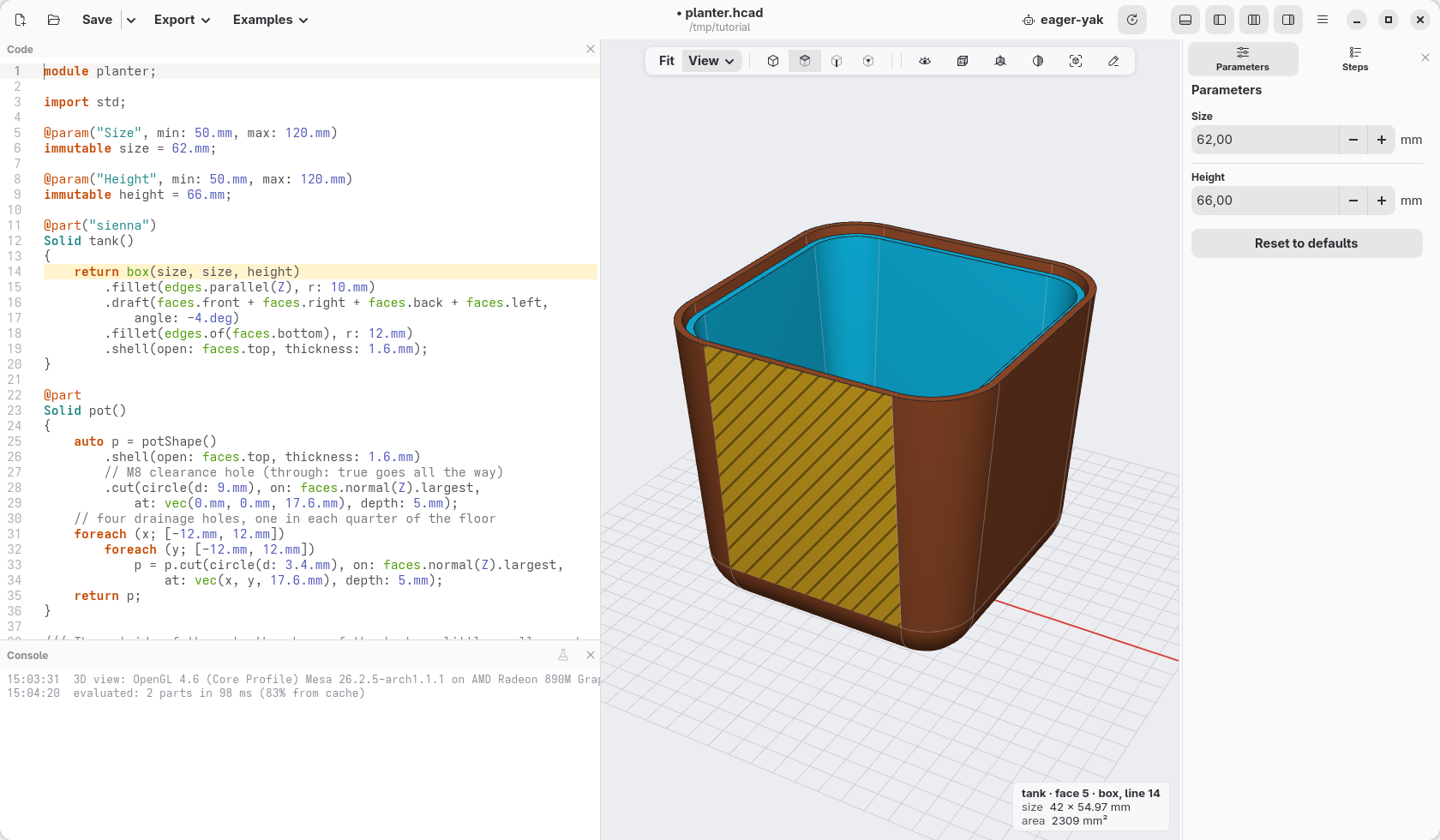
Task: Increase Size with the plus button
Action: click(x=1382, y=140)
